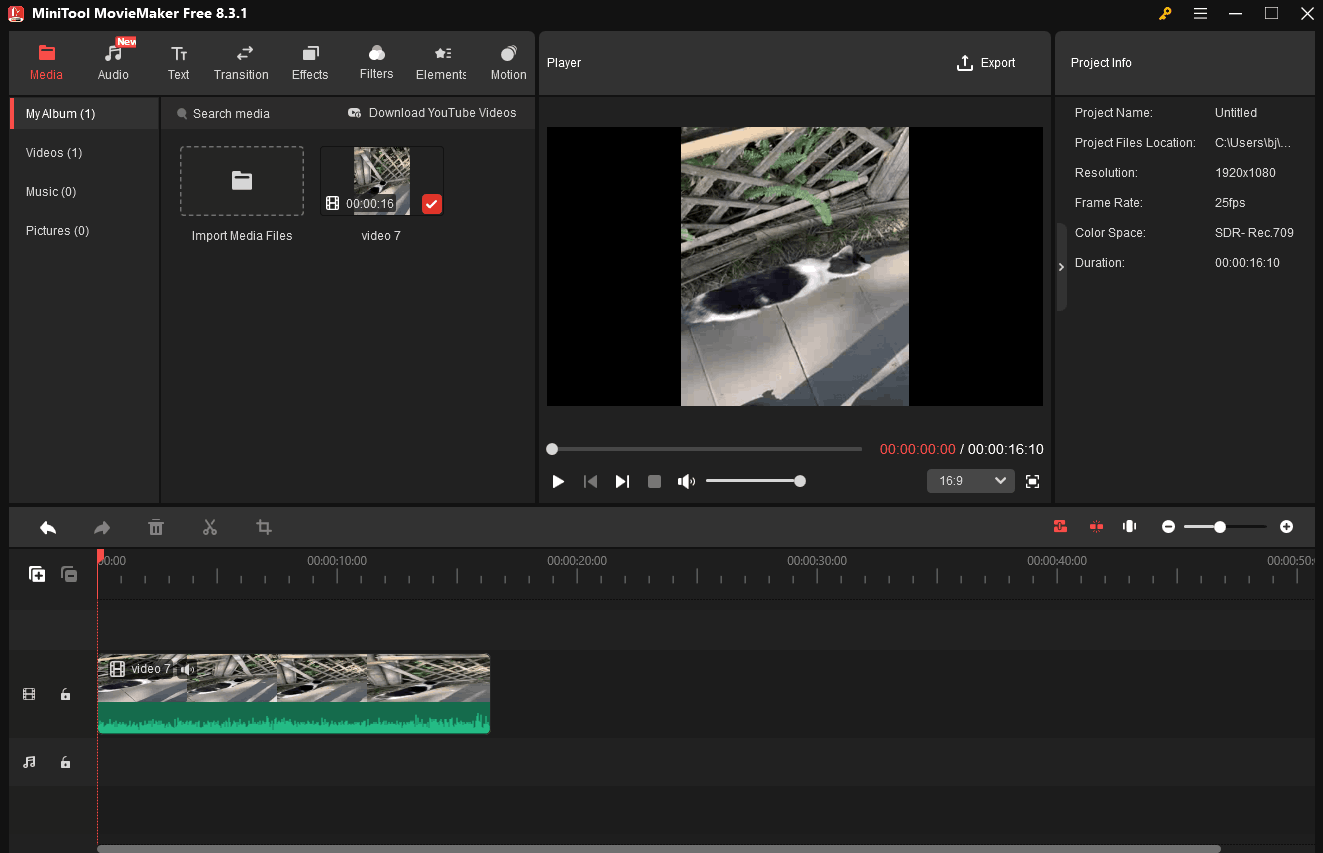Open the hamburger main menu
The width and height of the screenshot is (1323, 853).
pyautogui.click(x=1200, y=13)
